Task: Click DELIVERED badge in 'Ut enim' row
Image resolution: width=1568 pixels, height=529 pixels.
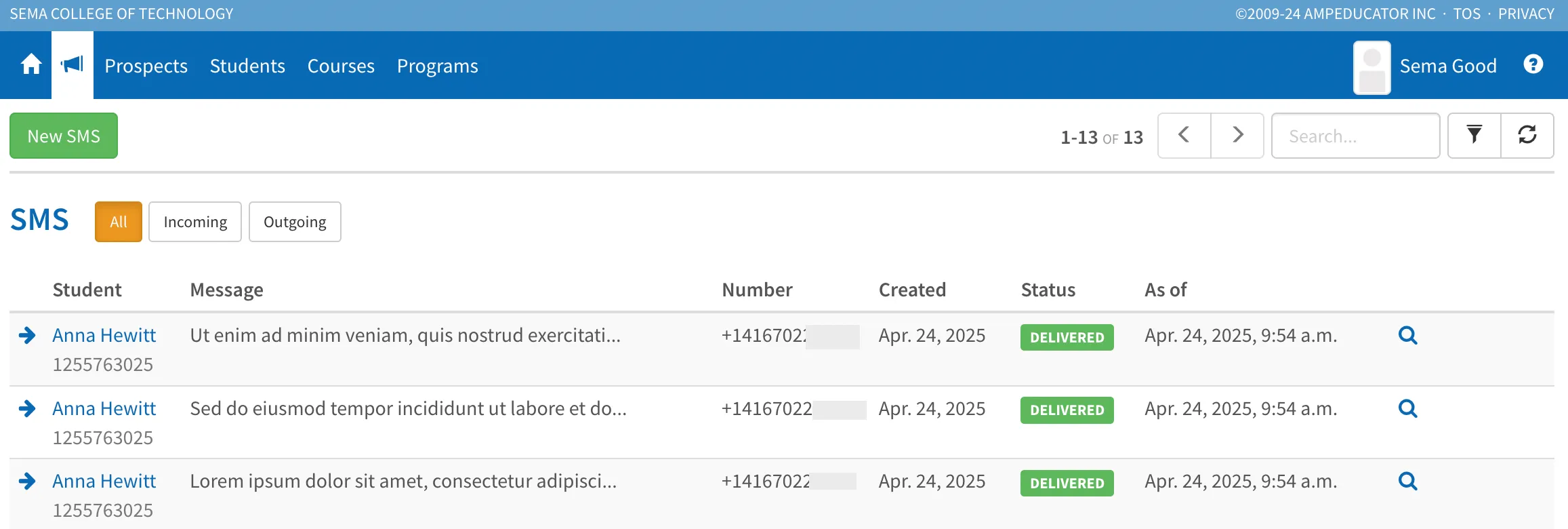Action: click(x=1067, y=337)
